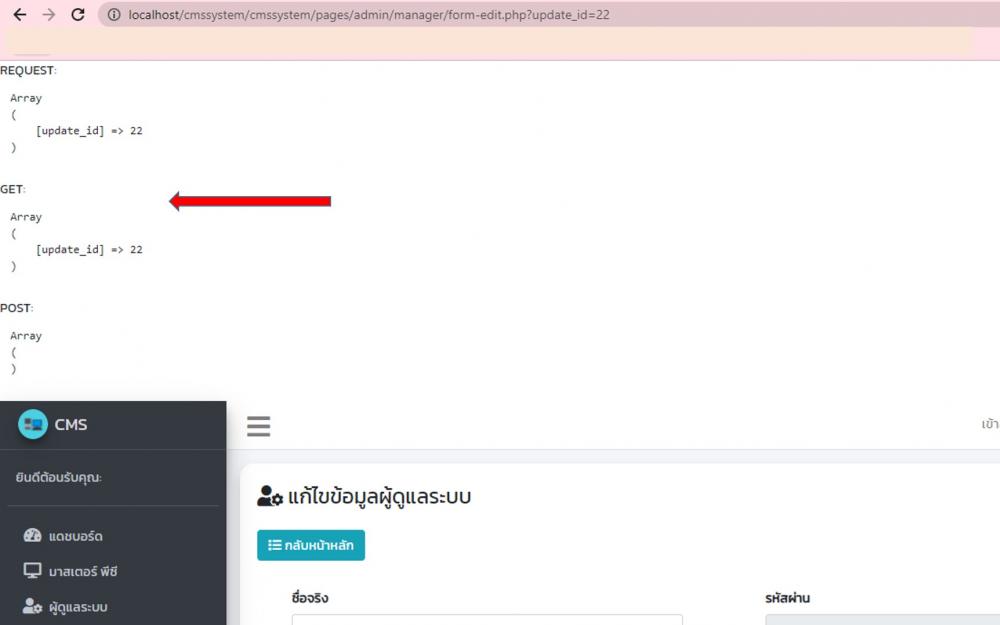This screenshot has width=1000, height=625.
Task: Click the REQUEST: debug label
Action: (28, 70)
